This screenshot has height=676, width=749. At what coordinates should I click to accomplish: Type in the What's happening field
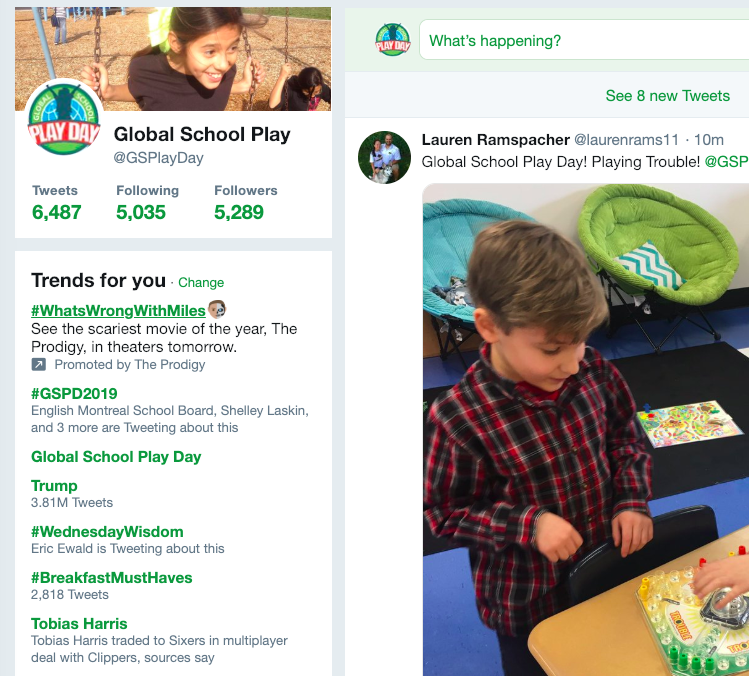click(x=584, y=40)
